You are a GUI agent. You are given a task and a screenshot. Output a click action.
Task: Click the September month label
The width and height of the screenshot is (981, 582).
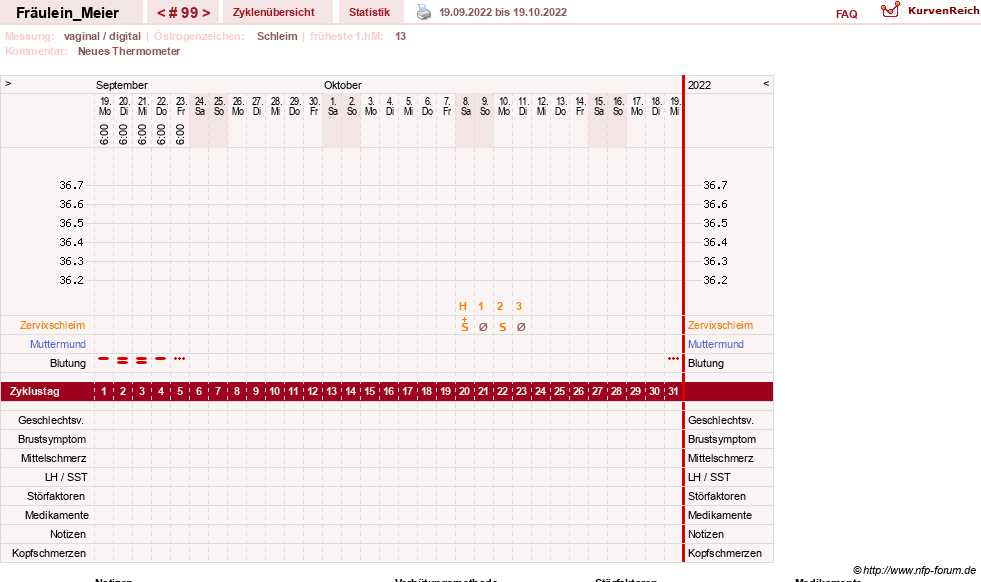coord(122,85)
